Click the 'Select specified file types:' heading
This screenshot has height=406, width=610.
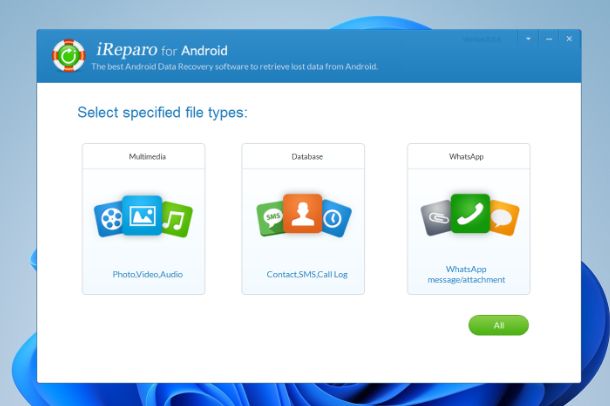tap(163, 113)
